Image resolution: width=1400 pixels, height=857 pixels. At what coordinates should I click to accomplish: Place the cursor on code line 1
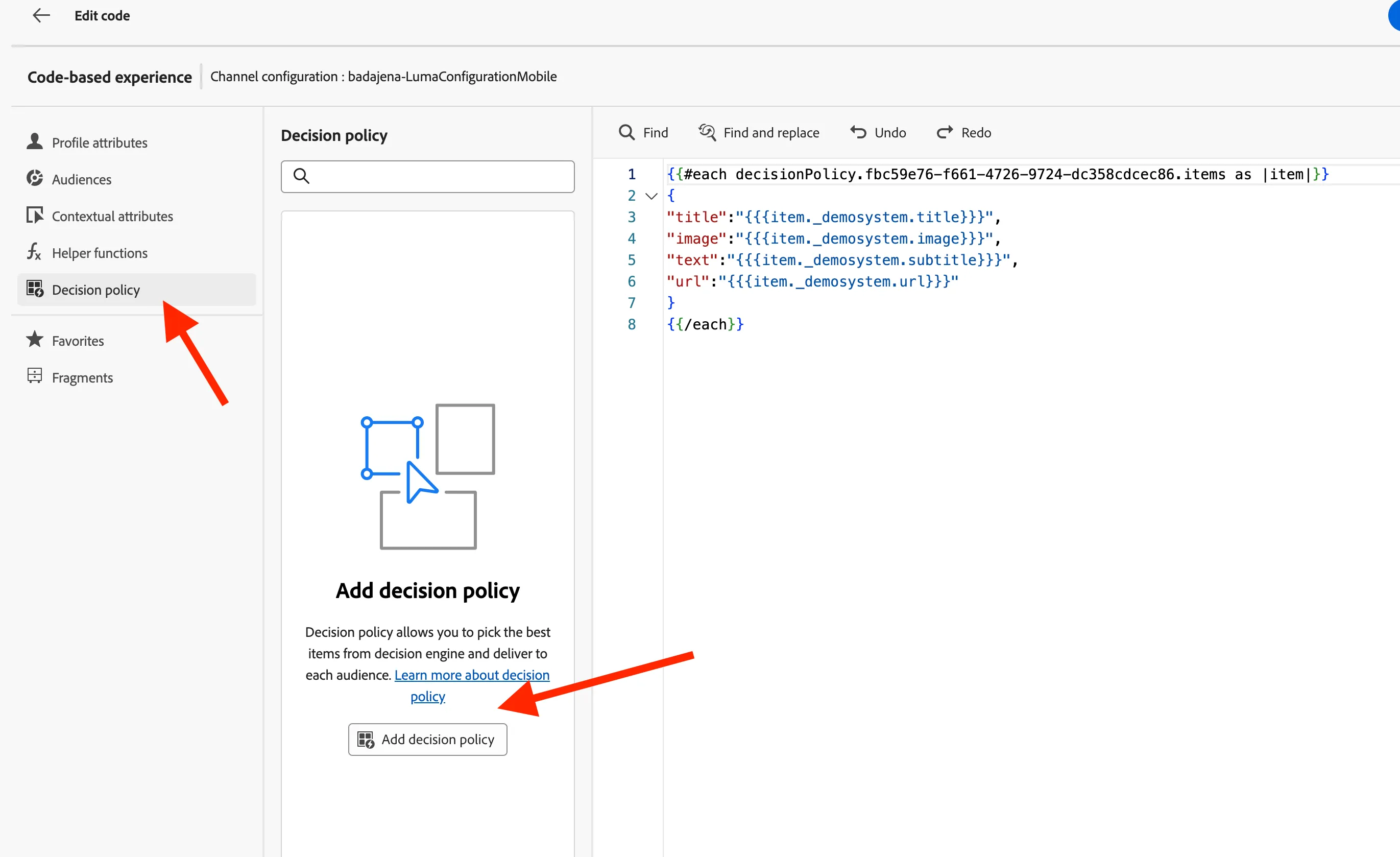997,175
